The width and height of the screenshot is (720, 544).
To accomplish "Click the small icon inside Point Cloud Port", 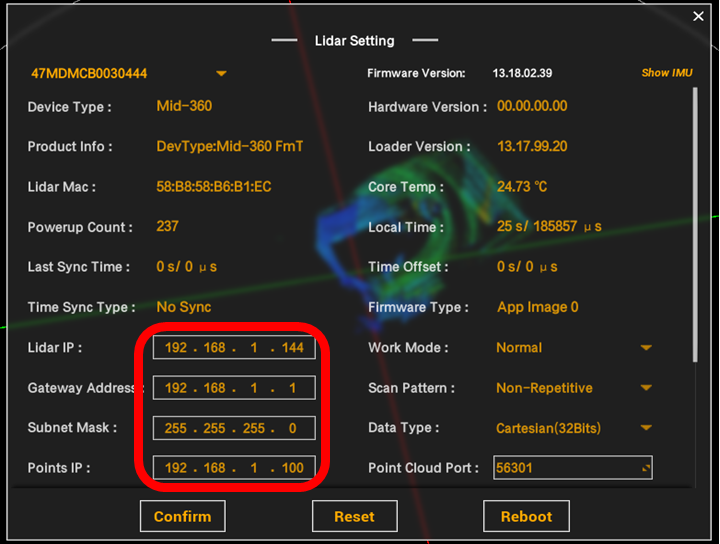I will 645,468.
